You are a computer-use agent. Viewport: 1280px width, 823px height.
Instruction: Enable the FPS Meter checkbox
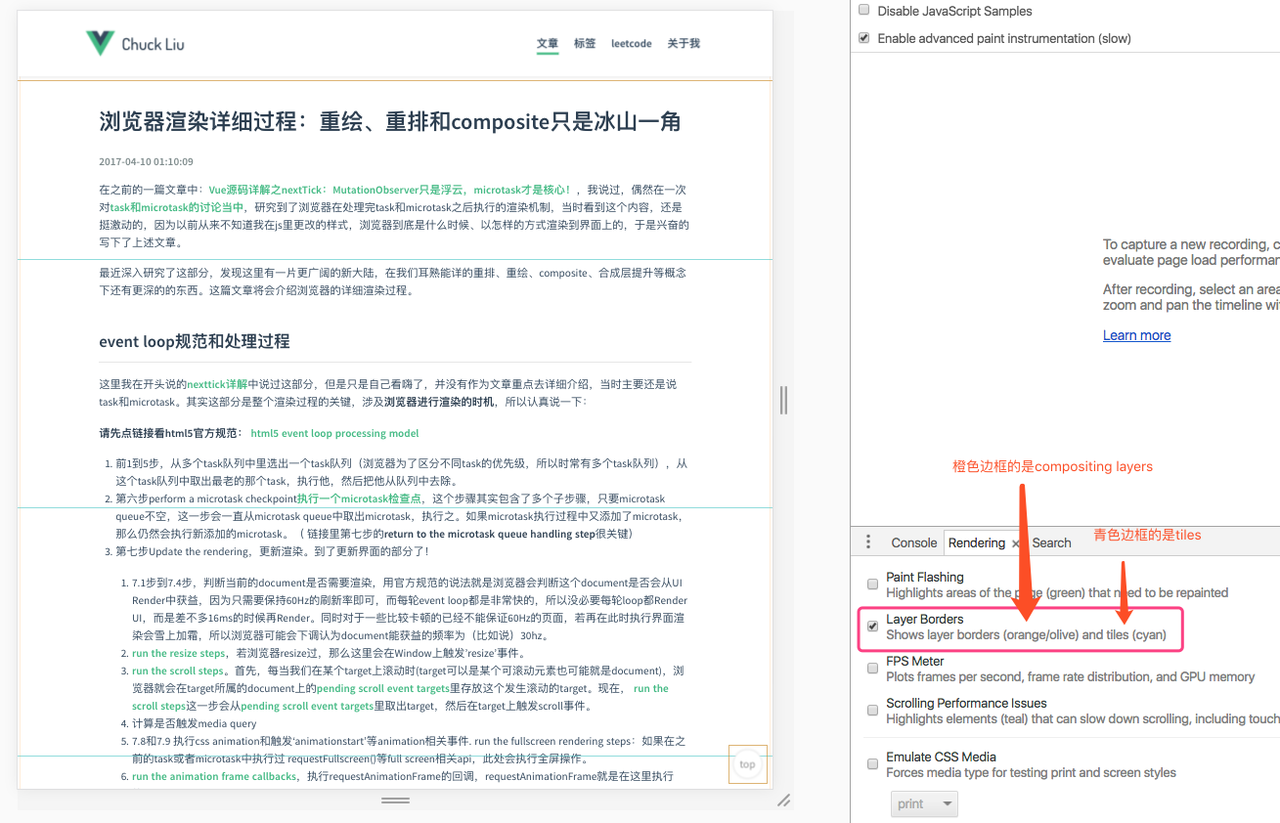click(873, 668)
